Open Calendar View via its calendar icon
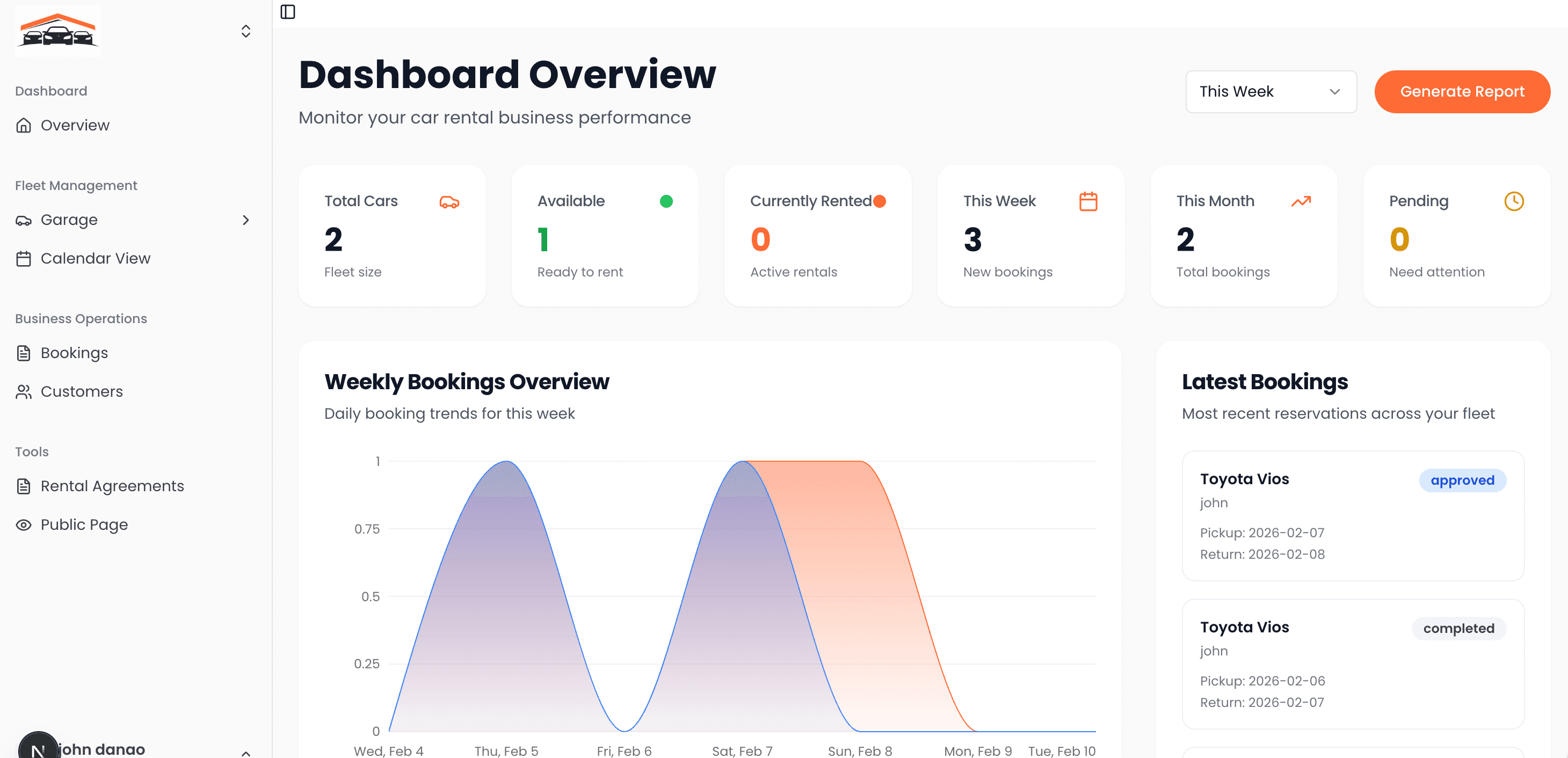This screenshot has height=758, width=1568. click(x=23, y=258)
